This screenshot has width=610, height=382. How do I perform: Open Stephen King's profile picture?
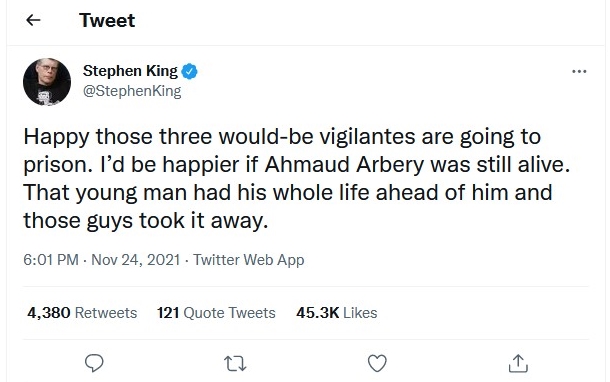point(47,82)
